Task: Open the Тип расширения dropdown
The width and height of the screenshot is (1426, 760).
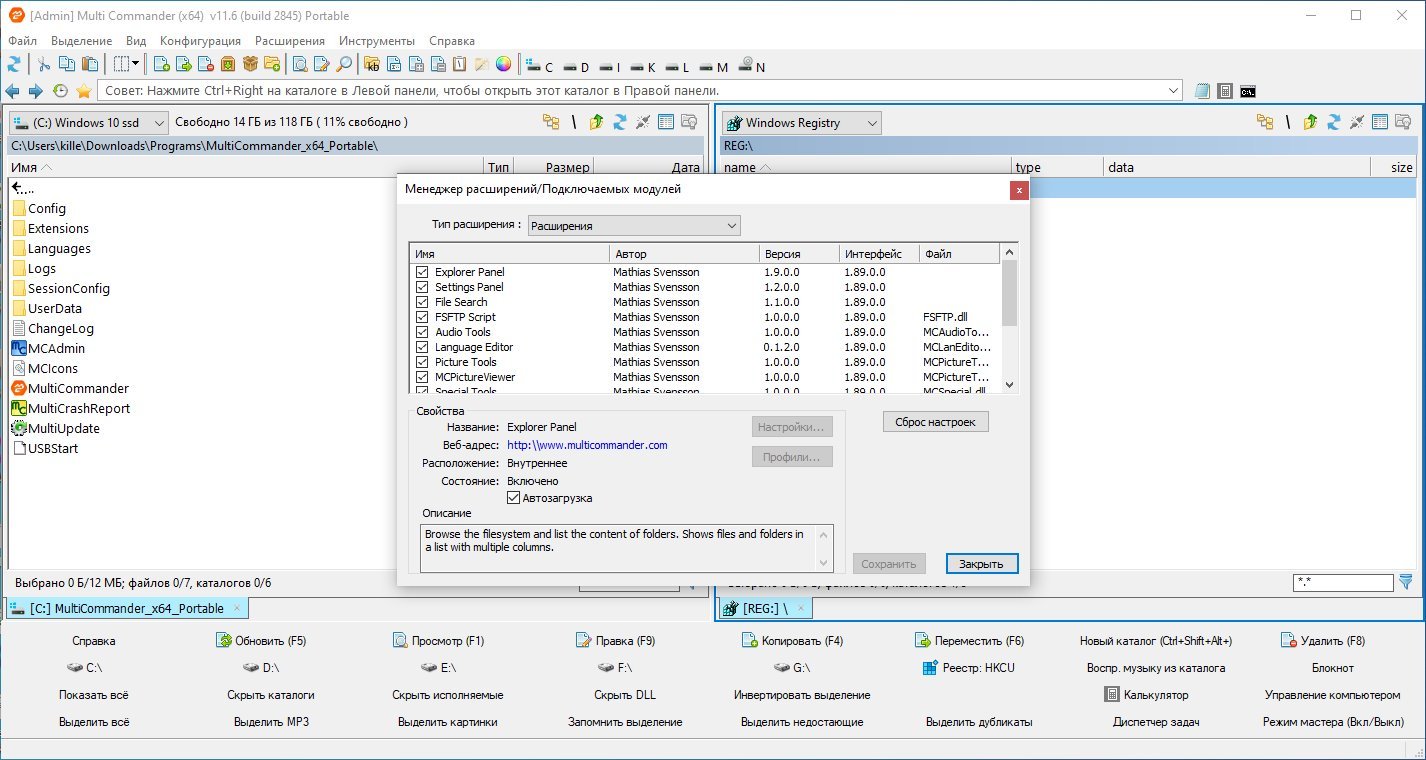Action: click(x=634, y=225)
